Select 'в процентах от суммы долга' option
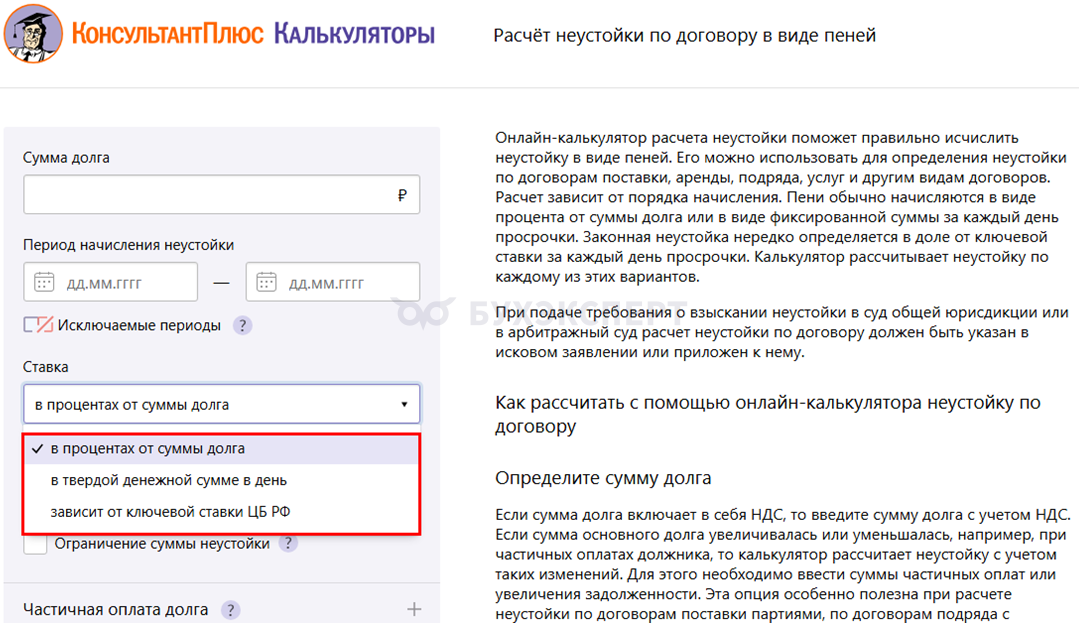Screen dimensions: 1079x628 pos(222,448)
